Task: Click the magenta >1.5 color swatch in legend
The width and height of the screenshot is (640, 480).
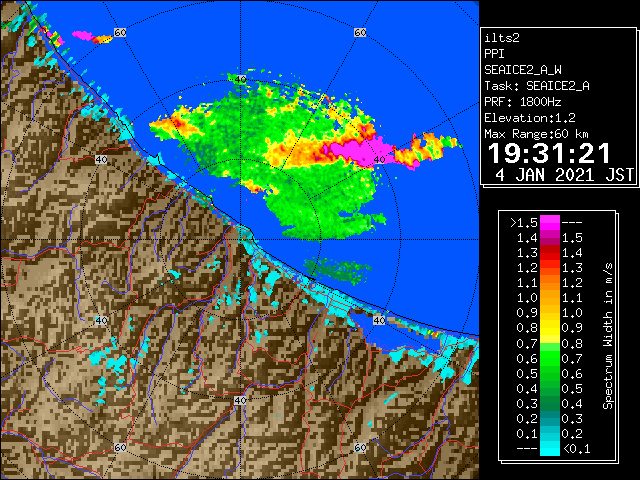Action: click(549, 222)
